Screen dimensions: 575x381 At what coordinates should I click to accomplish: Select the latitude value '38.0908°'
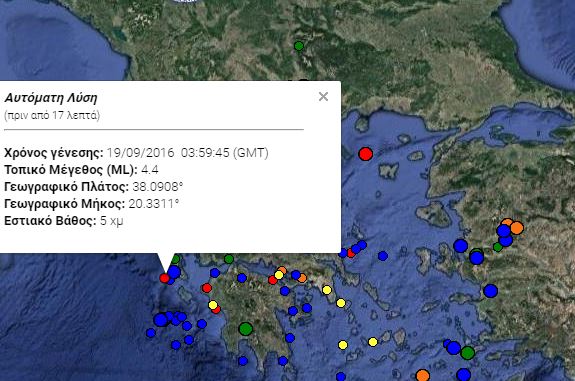click(158, 187)
